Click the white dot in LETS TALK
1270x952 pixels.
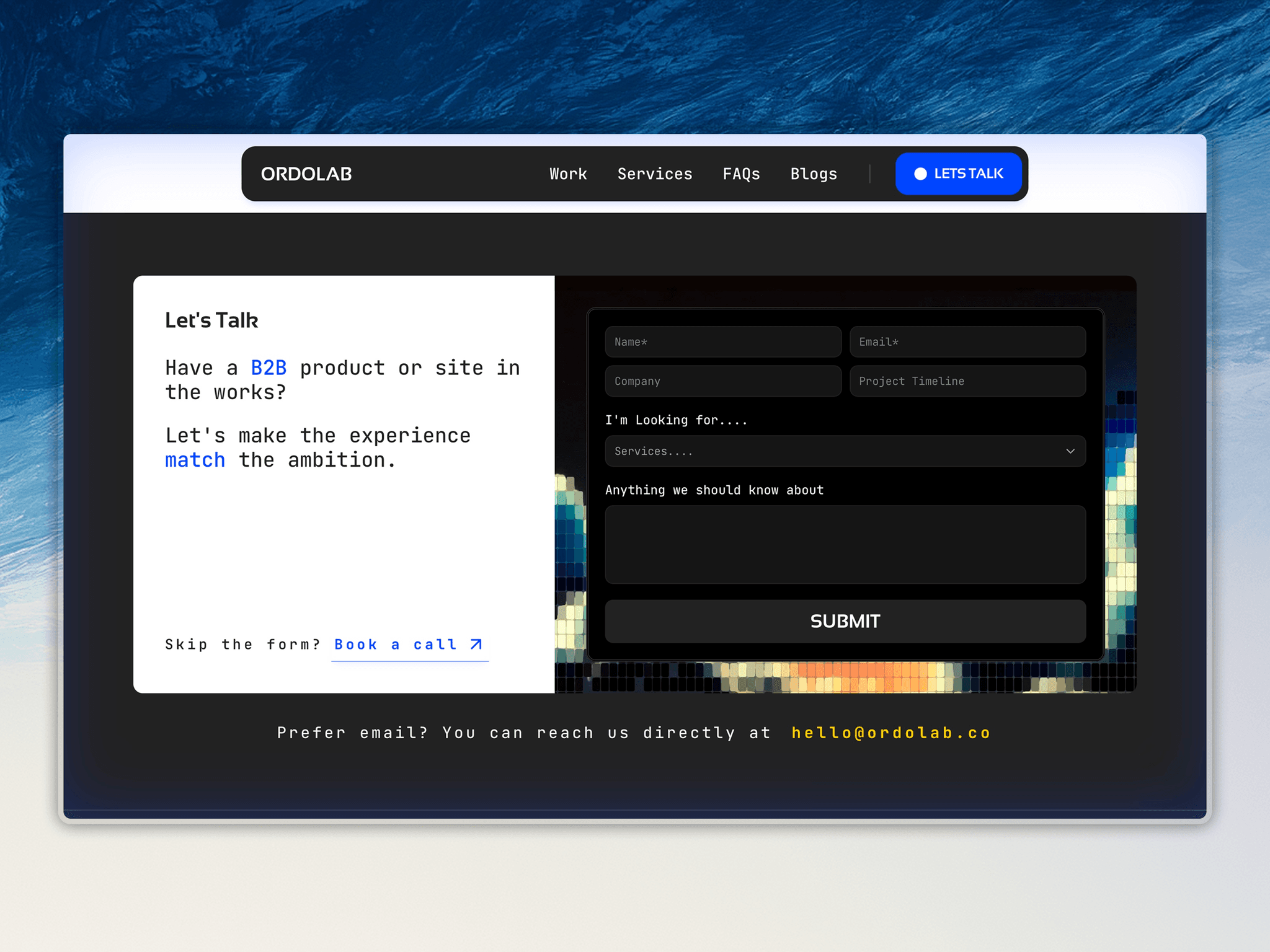click(920, 174)
